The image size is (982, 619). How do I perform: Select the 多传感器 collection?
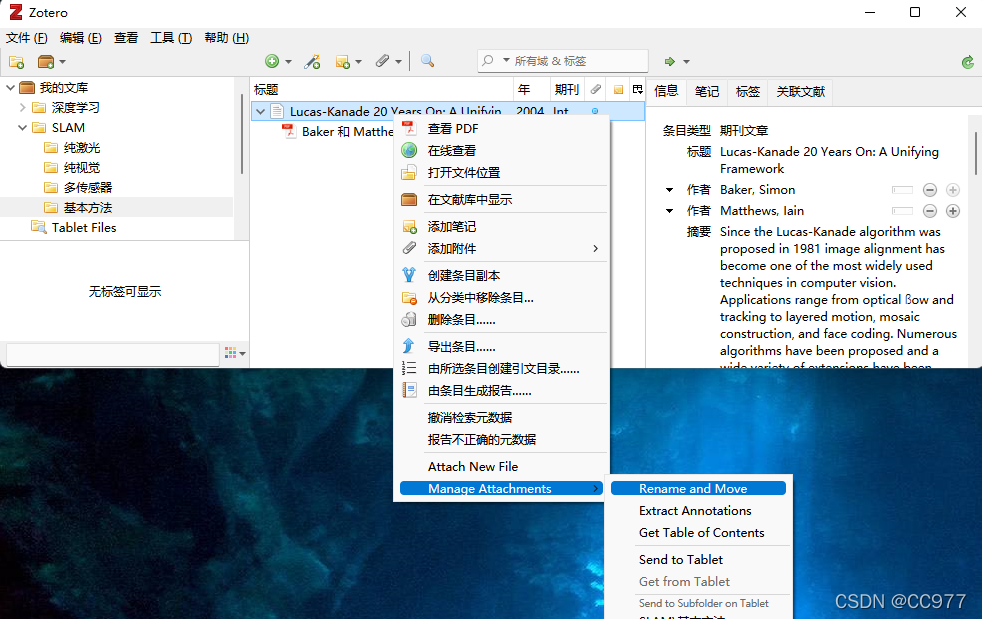(x=88, y=187)
